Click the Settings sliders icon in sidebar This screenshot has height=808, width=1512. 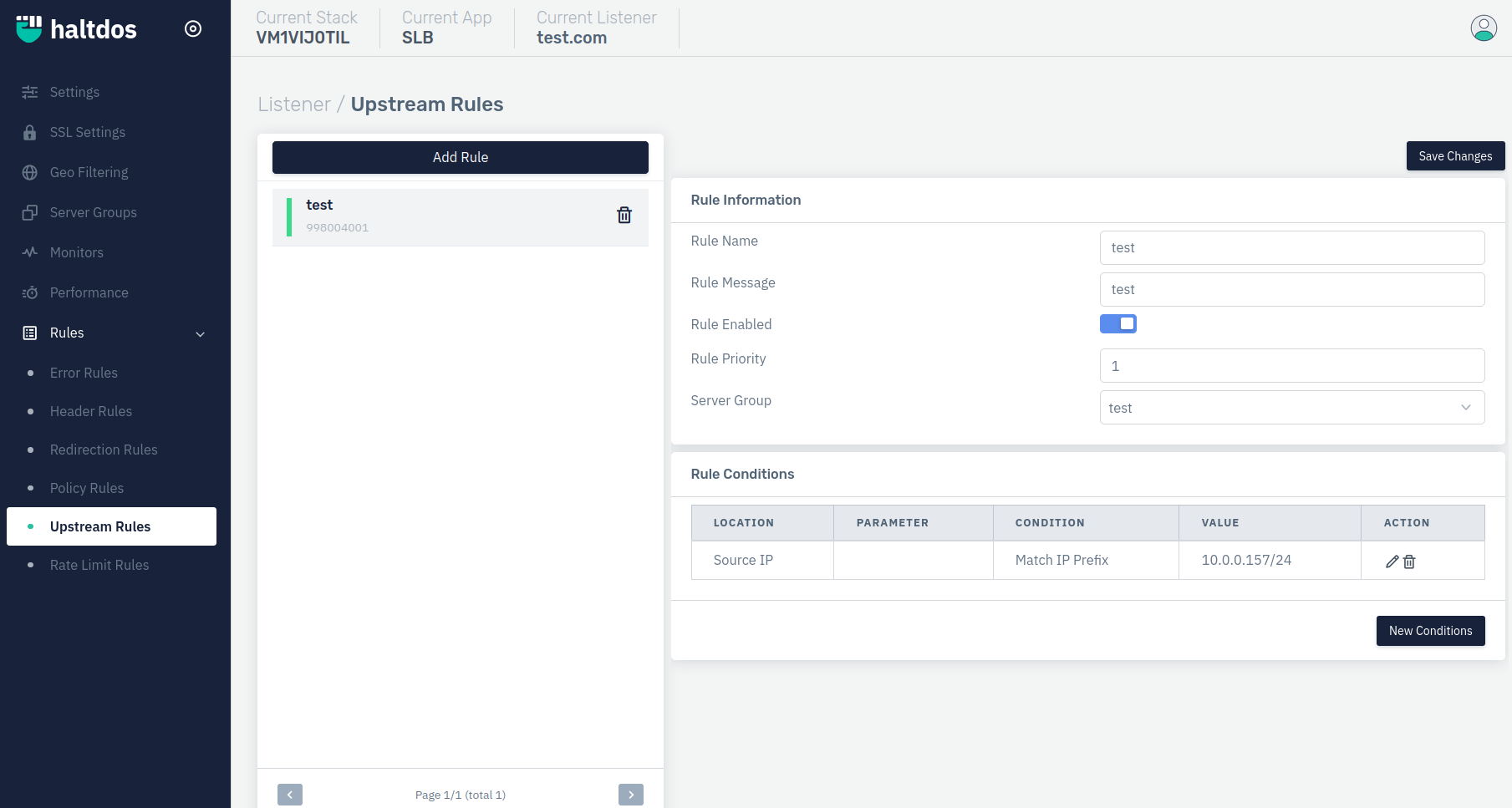(30, 92)
